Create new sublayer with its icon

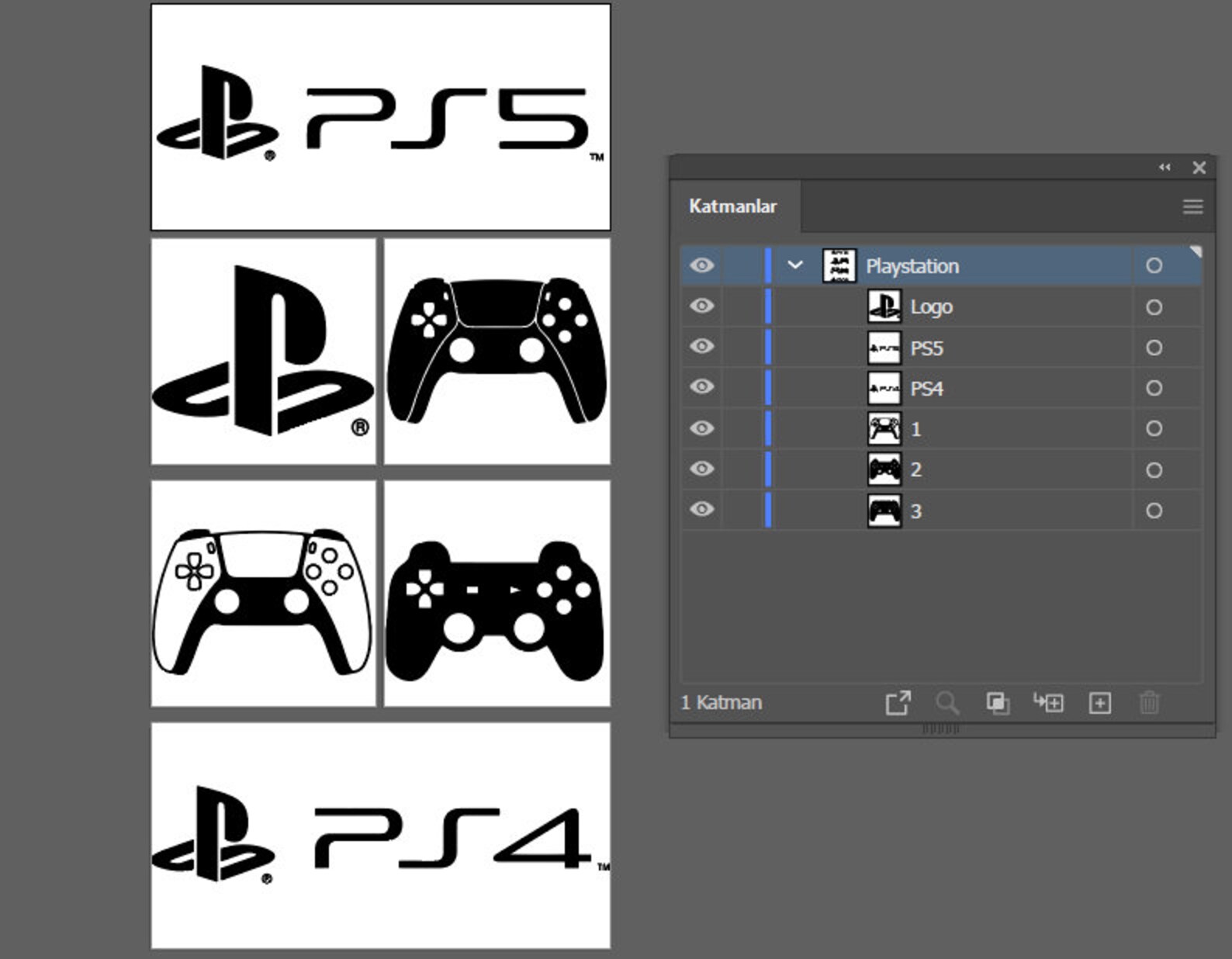coord(1048,702)
